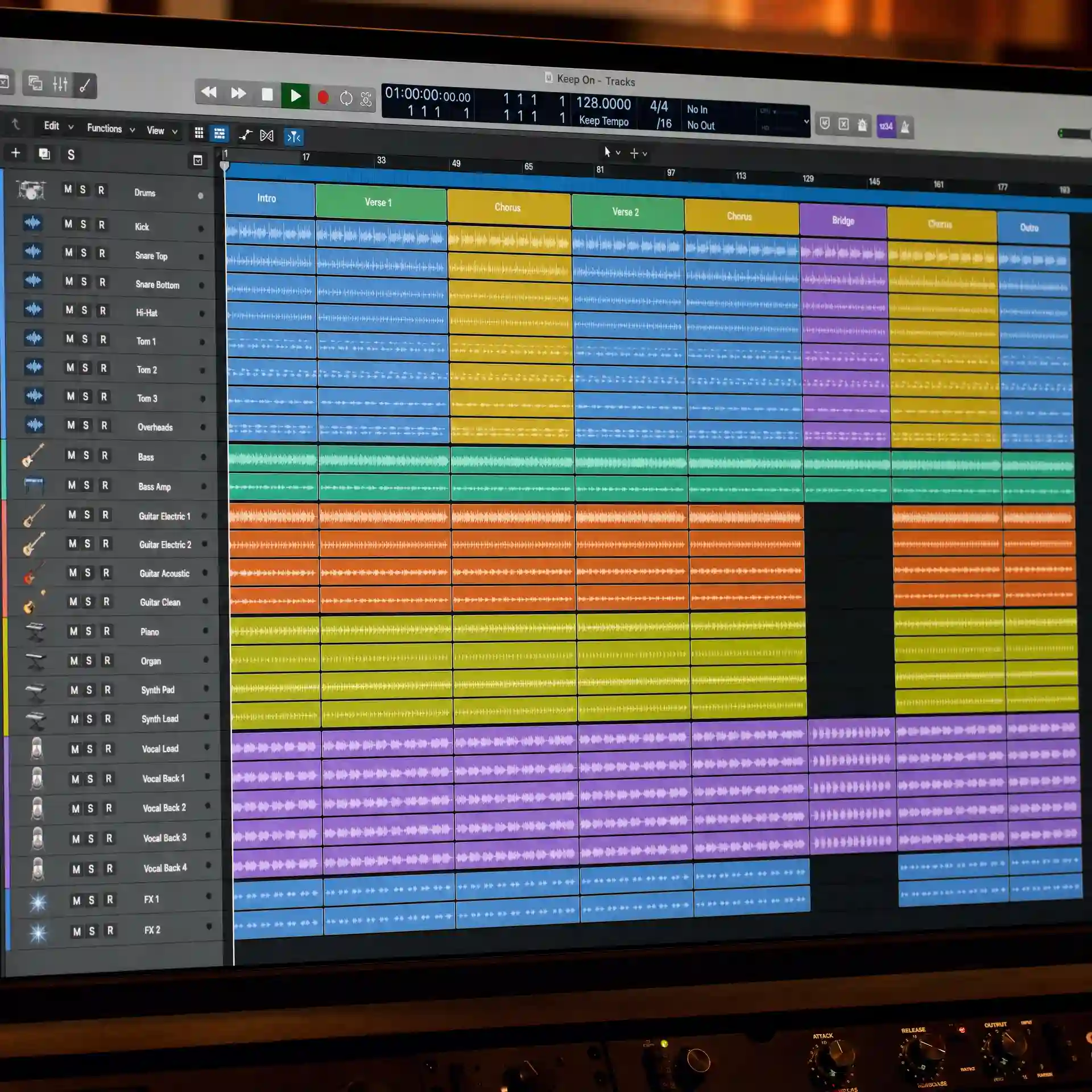This screenshot has width=1092, height=1092.
Task: Click the master volume slider in the toolbar
Action: tap(1074, 134)
